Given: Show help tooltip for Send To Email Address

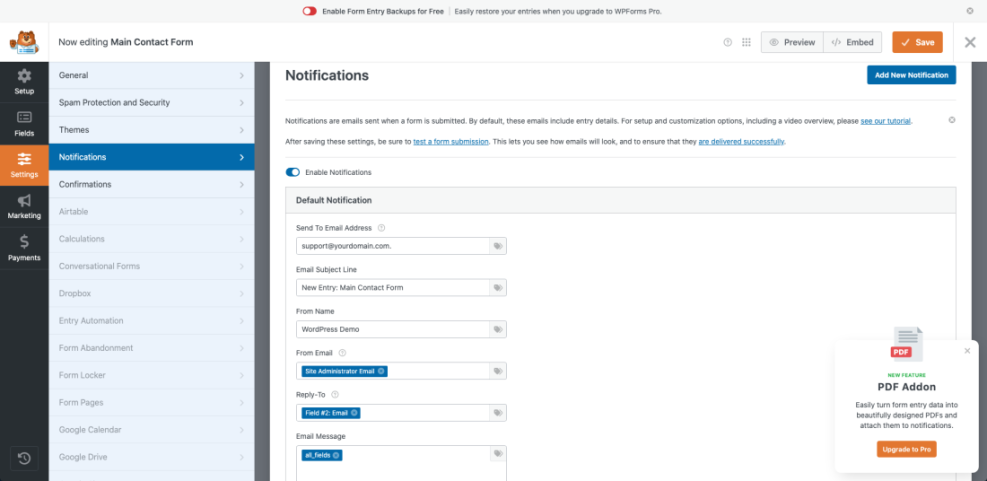Looking at the screenshot, I should point(381,227).
